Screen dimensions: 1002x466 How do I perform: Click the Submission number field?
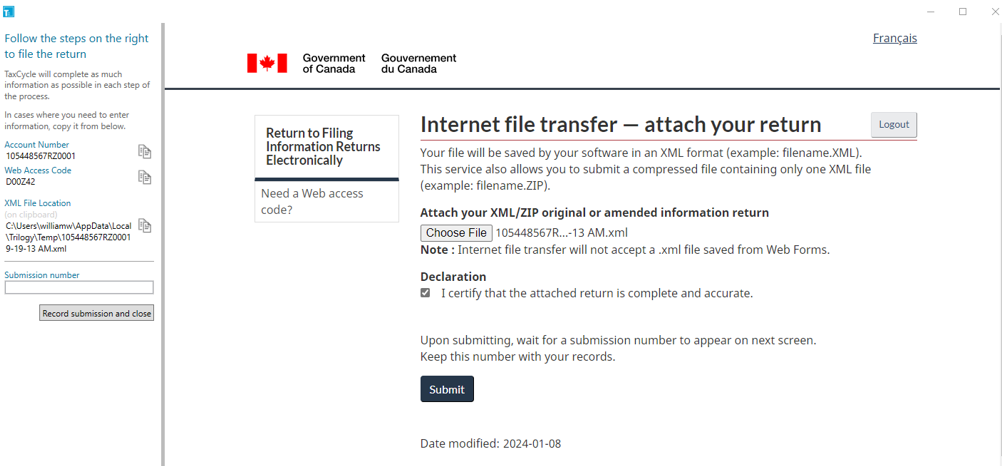pyautogui.click(x=79, y=288)
